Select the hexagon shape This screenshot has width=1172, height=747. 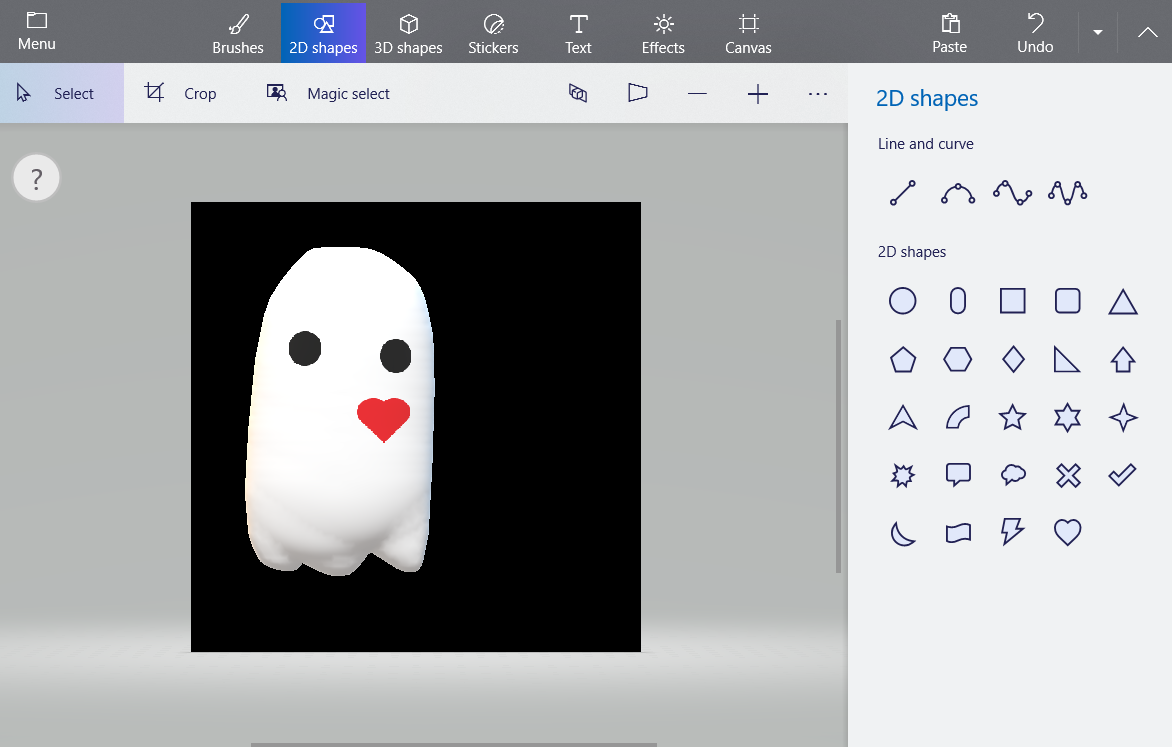coord(958,359)
